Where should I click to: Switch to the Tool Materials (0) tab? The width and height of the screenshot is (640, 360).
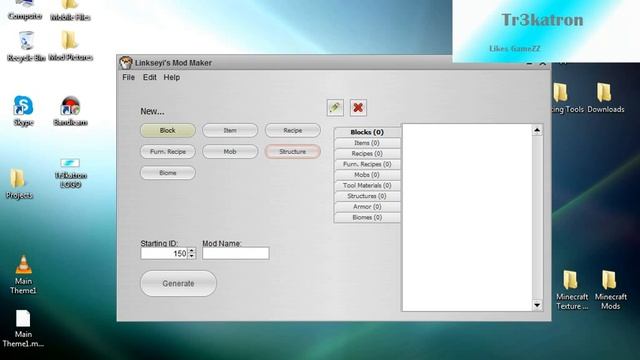367,185
